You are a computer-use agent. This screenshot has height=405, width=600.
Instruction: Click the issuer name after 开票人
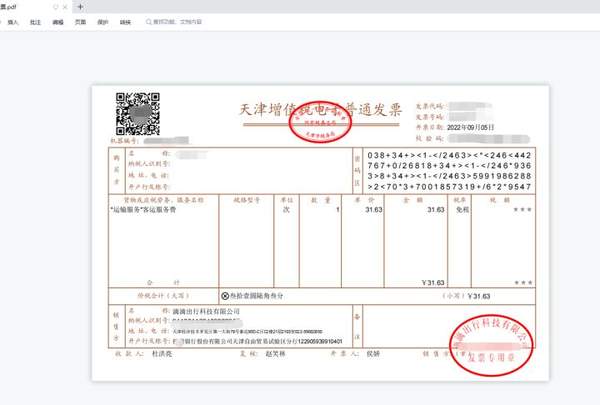(x=373, y=354)
